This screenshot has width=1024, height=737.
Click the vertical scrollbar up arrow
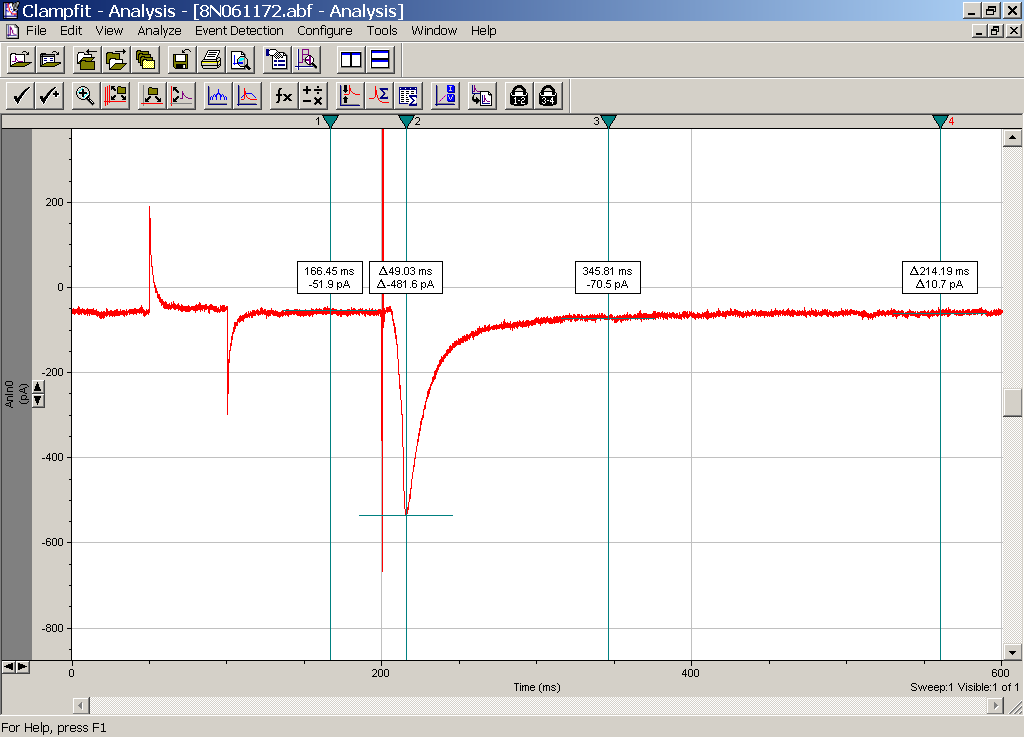point(1012,137)
